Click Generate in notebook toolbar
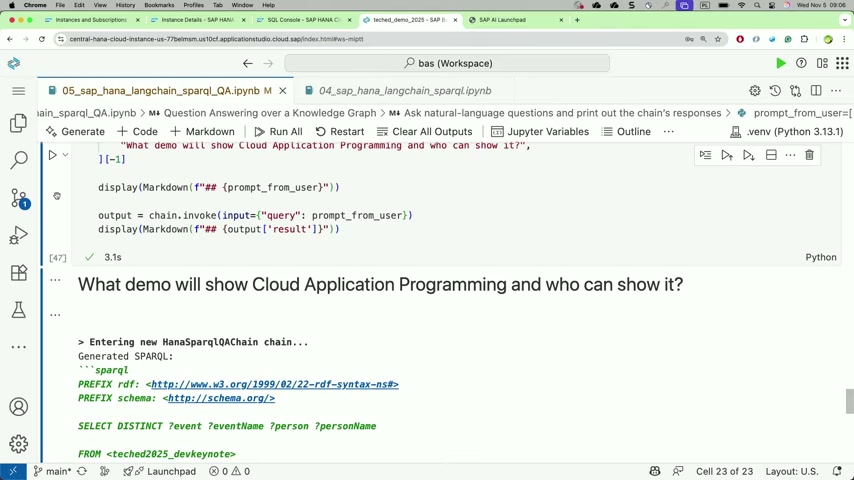This screenshot has height=480, width=854. pyautogui.click(x=75, y=131)
